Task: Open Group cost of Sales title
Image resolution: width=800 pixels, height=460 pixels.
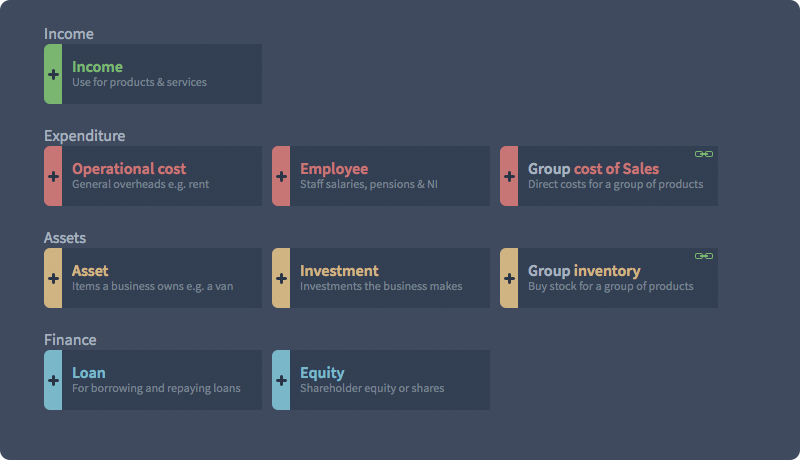Action: click(x=593, y=169)
